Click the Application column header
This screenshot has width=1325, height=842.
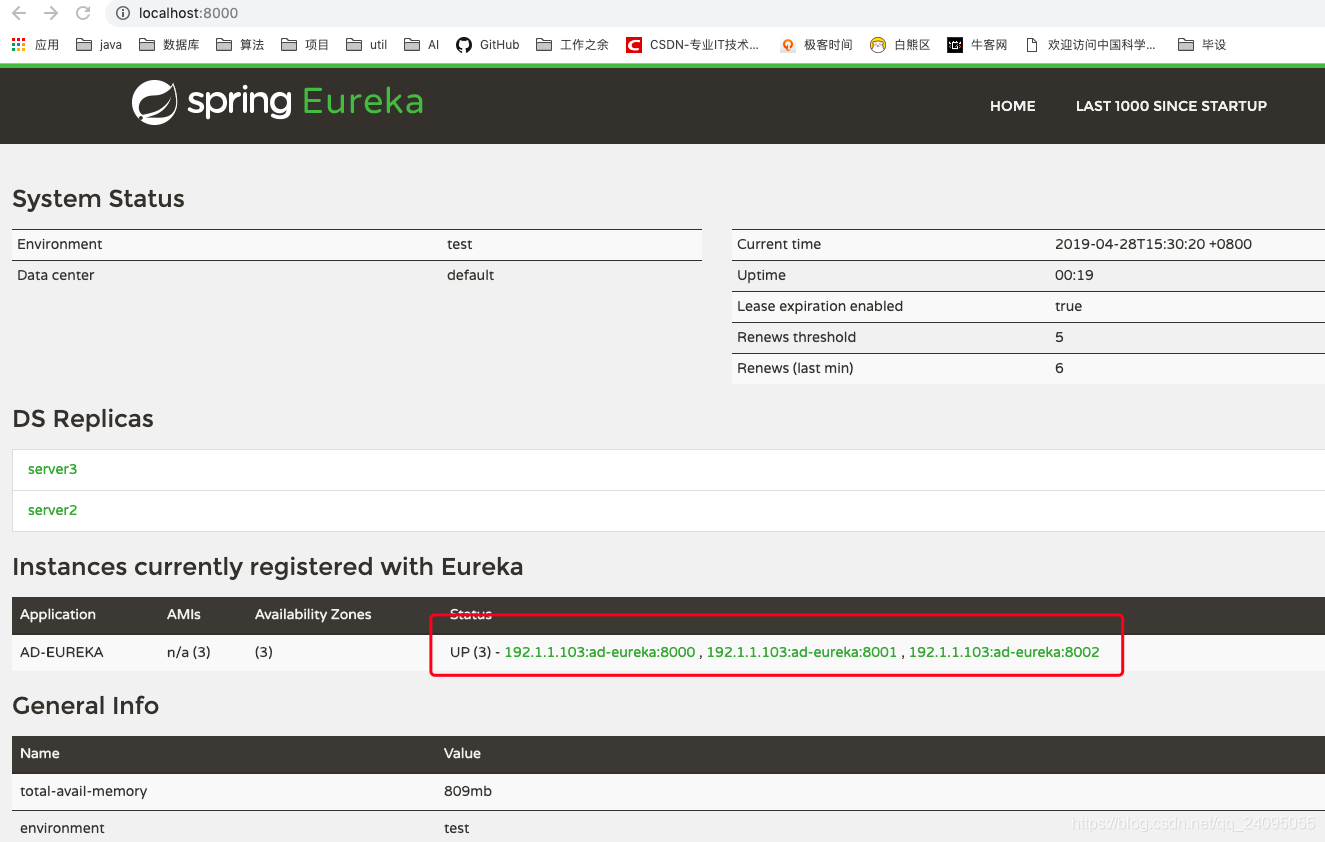click(58, 614)
